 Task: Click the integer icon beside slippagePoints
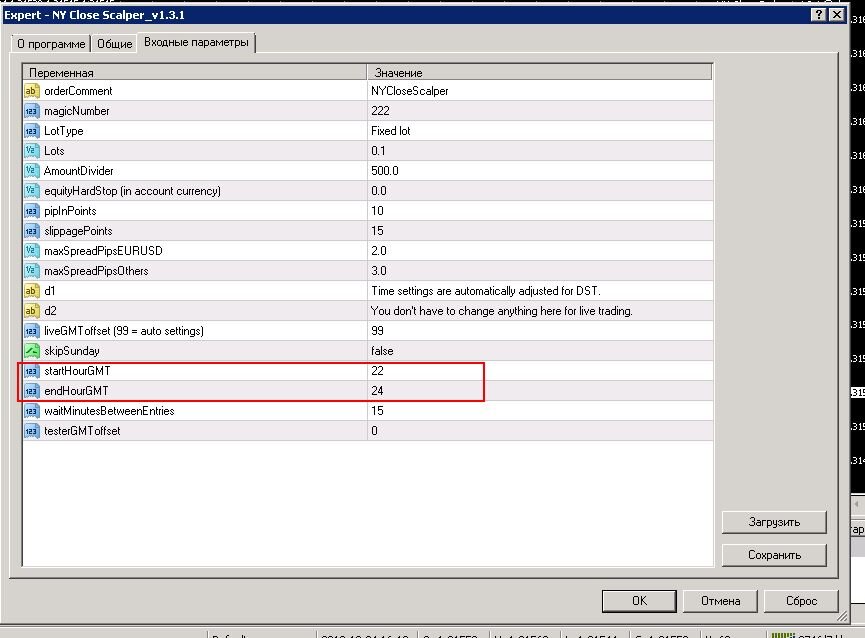[31, 231]
